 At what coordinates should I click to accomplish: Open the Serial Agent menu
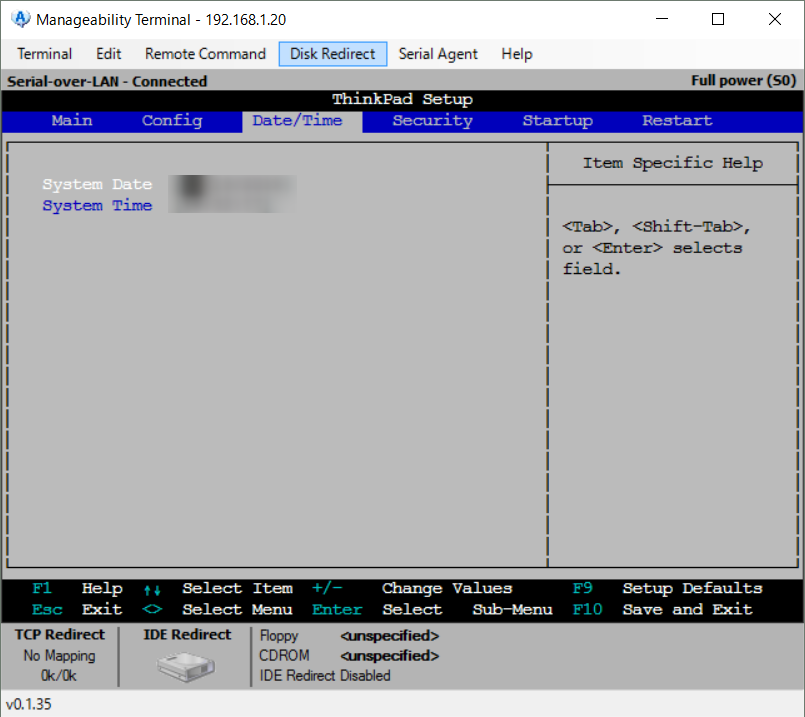438,54
